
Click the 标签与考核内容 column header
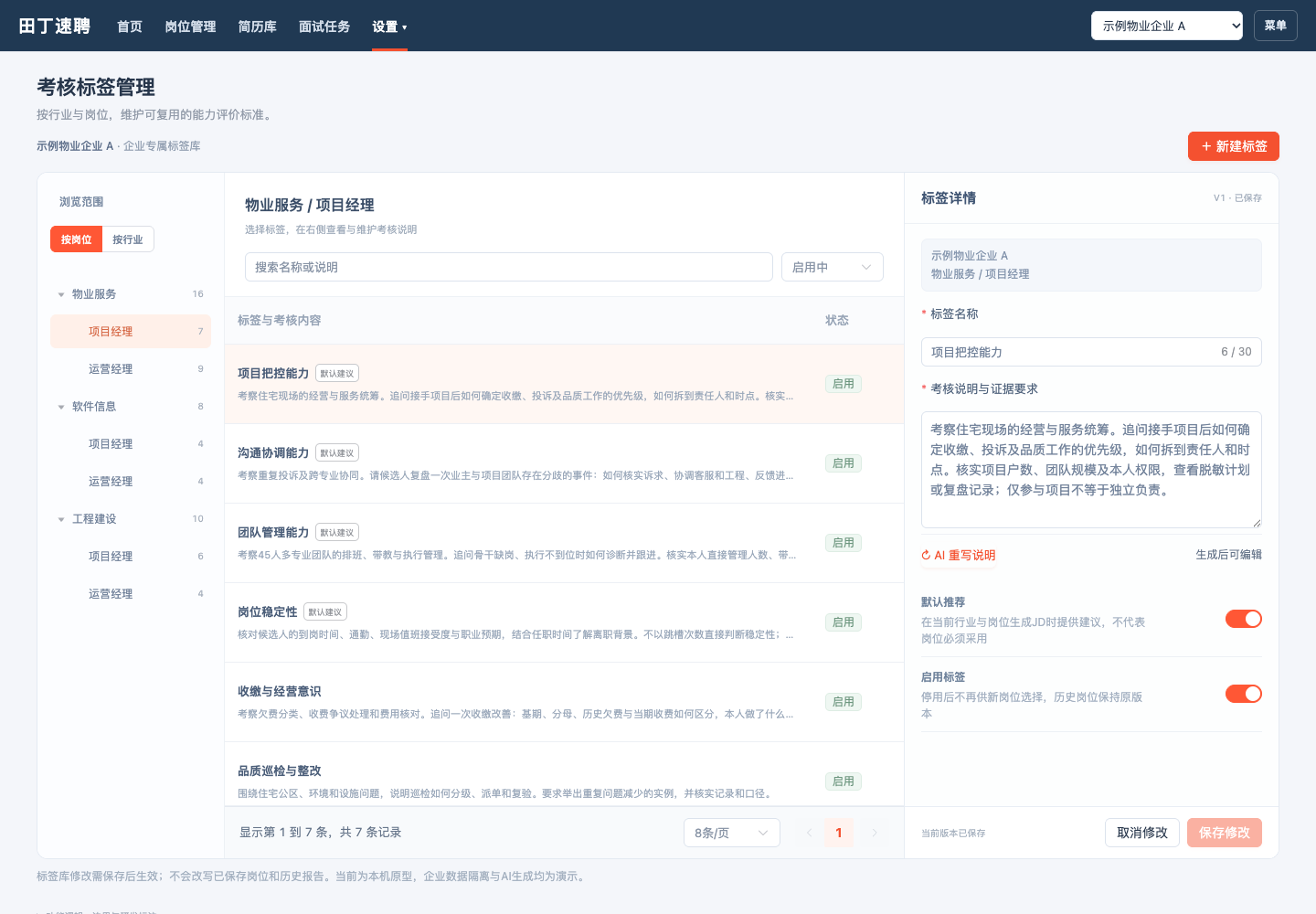pyautogui.click(x=280, y=320)
